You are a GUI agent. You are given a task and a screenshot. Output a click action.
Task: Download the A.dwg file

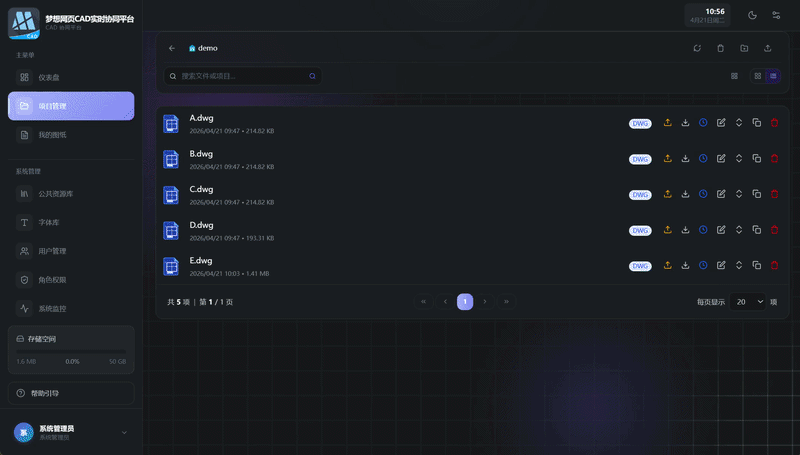click(685, 123)
